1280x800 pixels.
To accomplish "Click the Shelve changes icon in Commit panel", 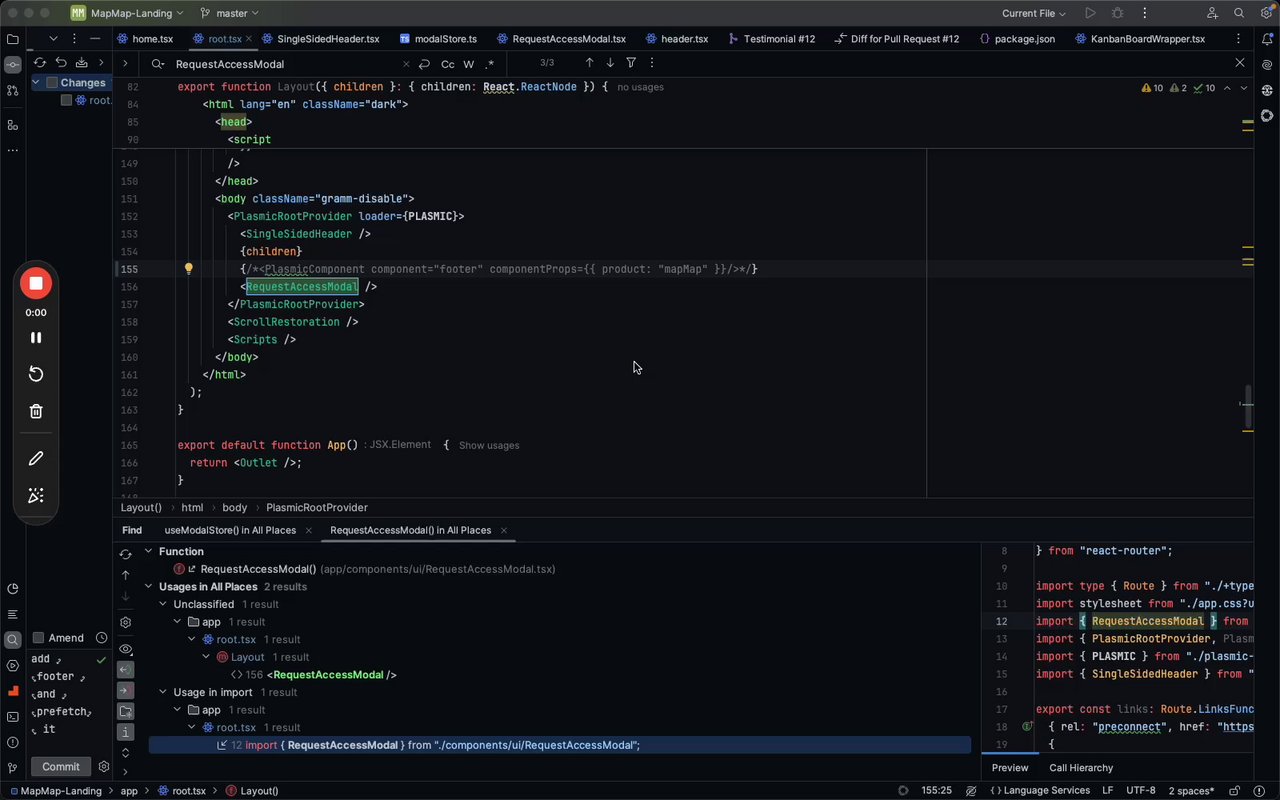I will [80, 62].
